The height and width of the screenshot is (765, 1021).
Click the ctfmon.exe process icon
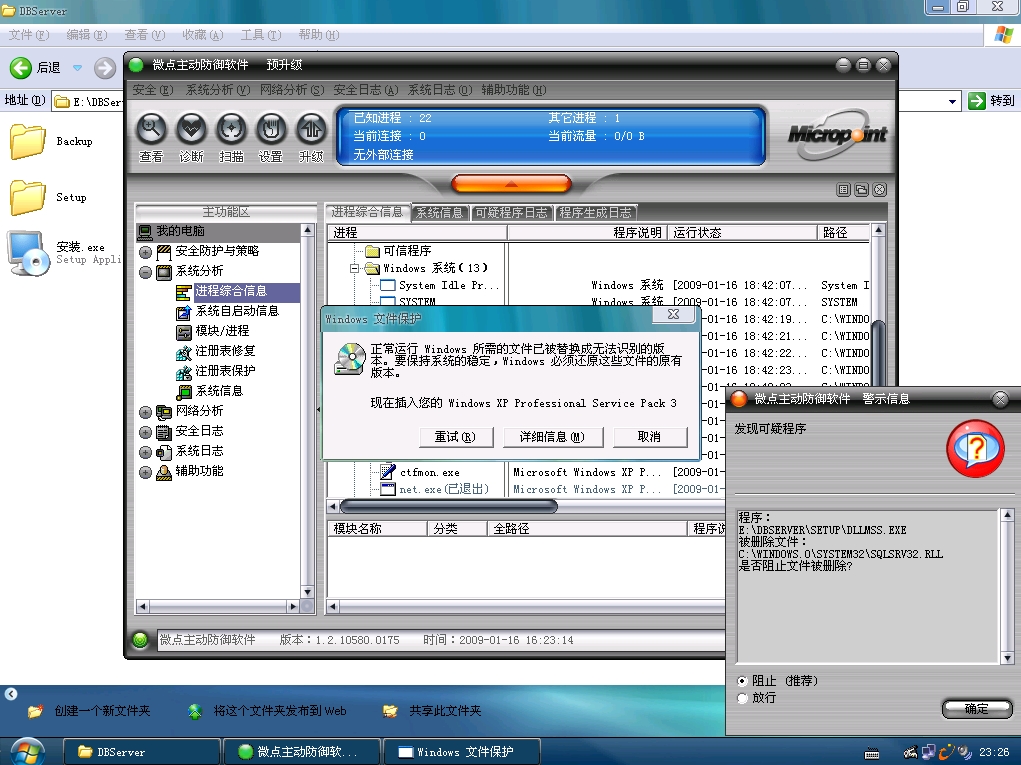pyautogui.click(x=388, y=471)
